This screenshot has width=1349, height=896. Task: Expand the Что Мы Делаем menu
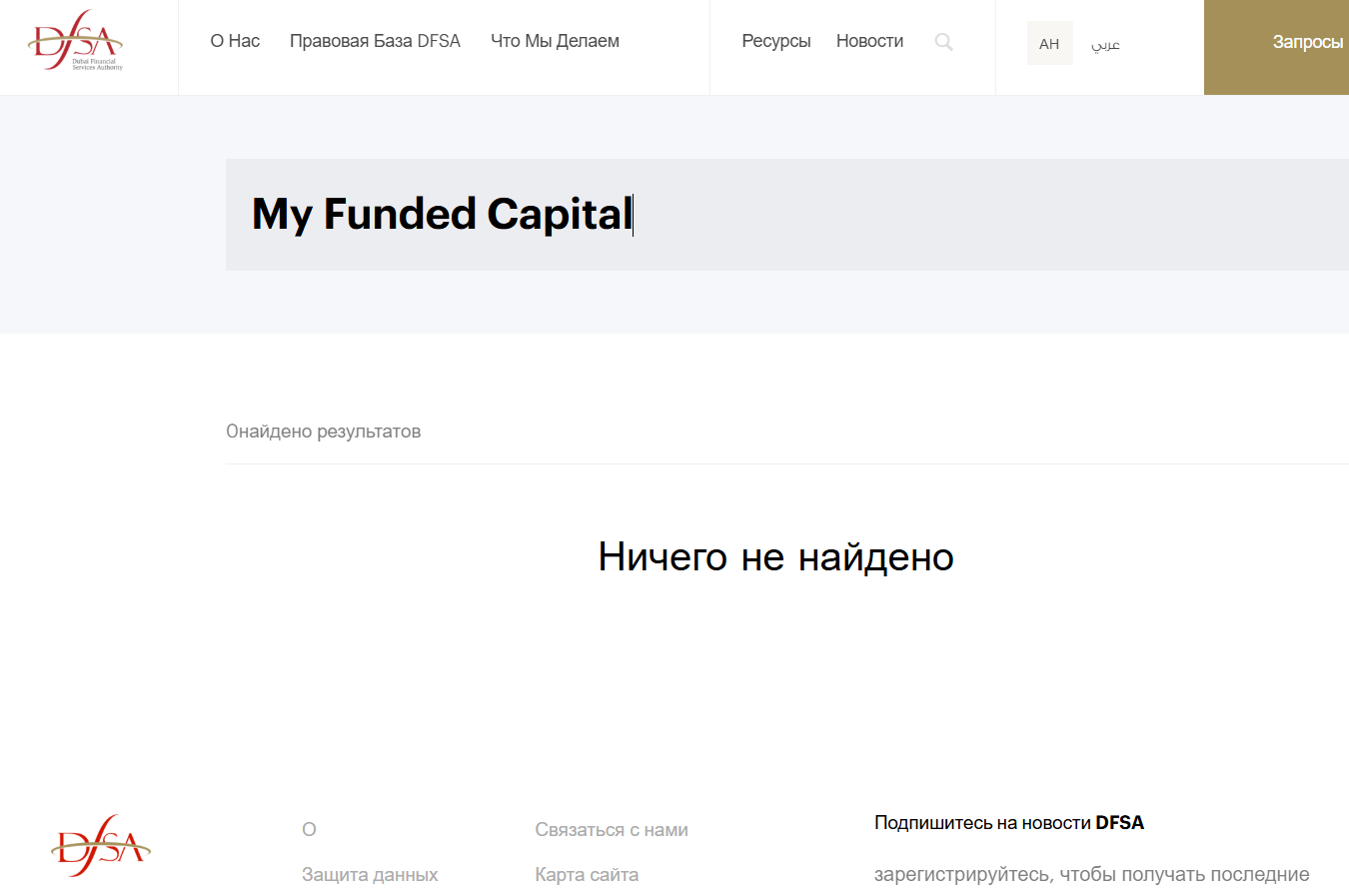click(555, 41)
